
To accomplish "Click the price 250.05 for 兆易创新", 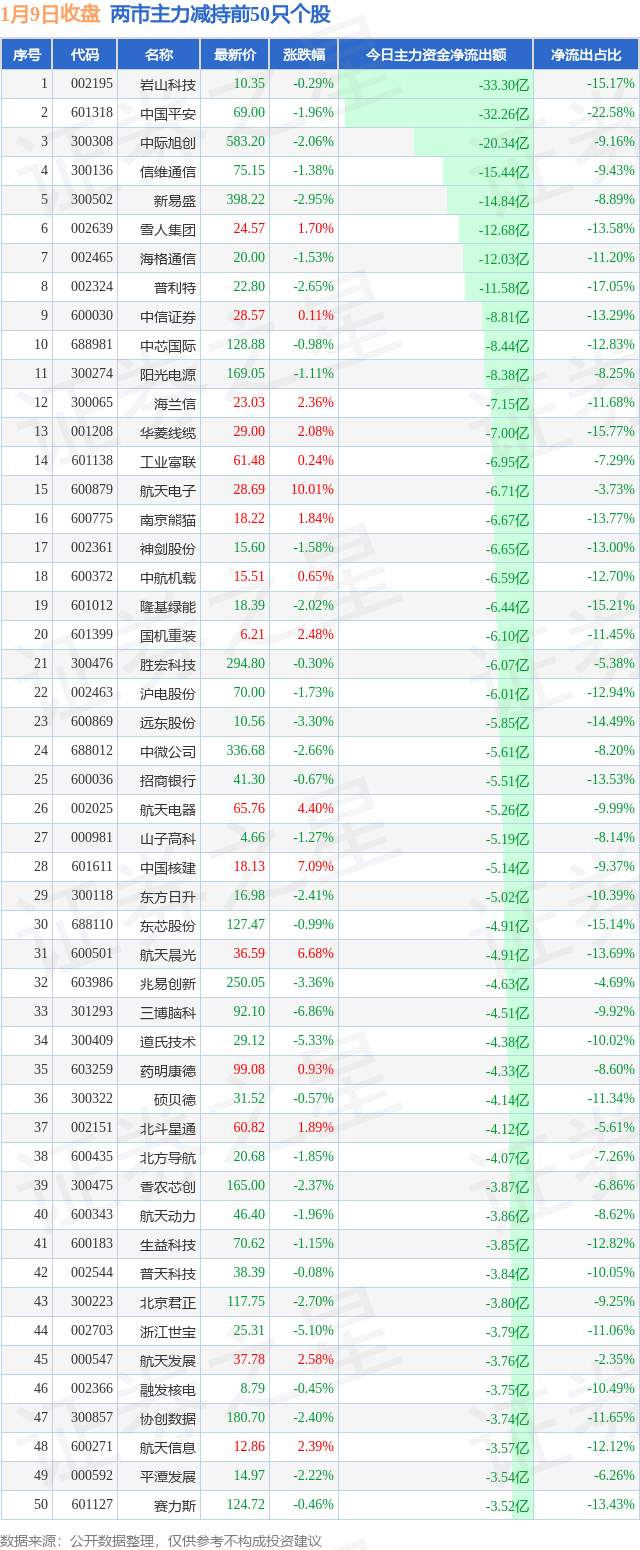I will click(246, 983).
